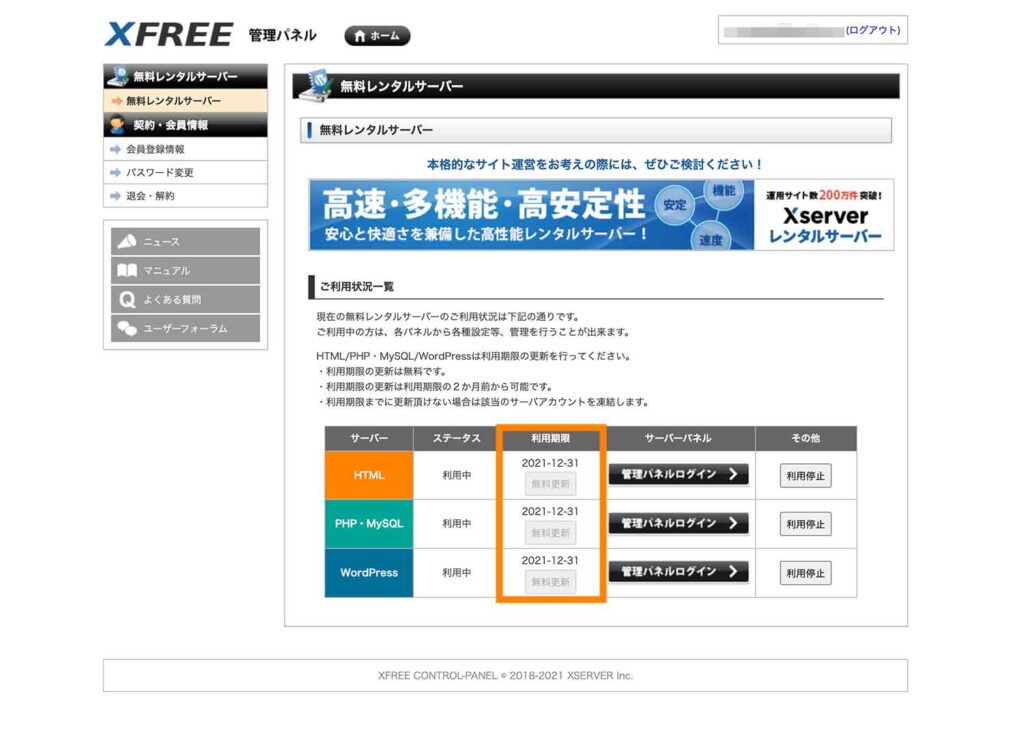This screenshot has width=1024, height=746.
Task: Click the Q icon beside よくある質問
Action: click(127, 299)
